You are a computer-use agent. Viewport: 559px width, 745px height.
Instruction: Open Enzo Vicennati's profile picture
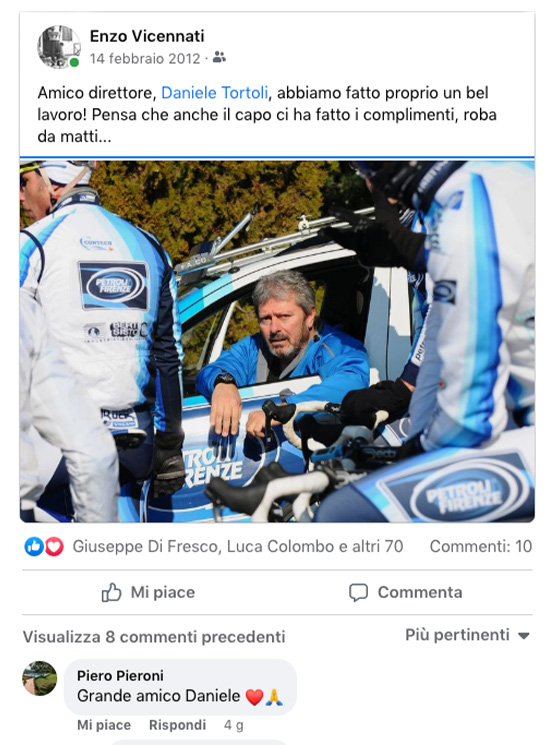pos(59,47)
